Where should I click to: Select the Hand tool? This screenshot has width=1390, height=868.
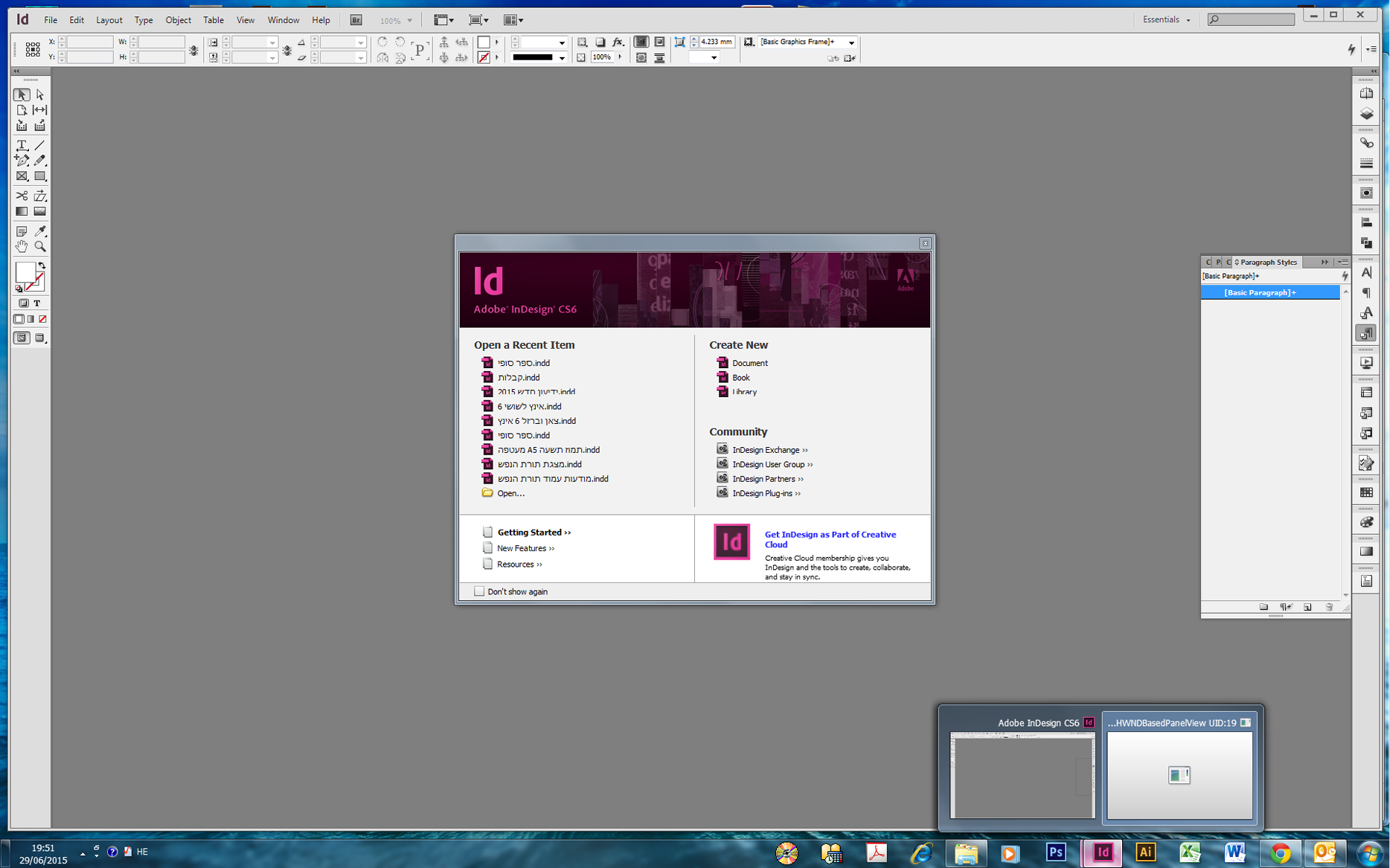click(22, 246)
